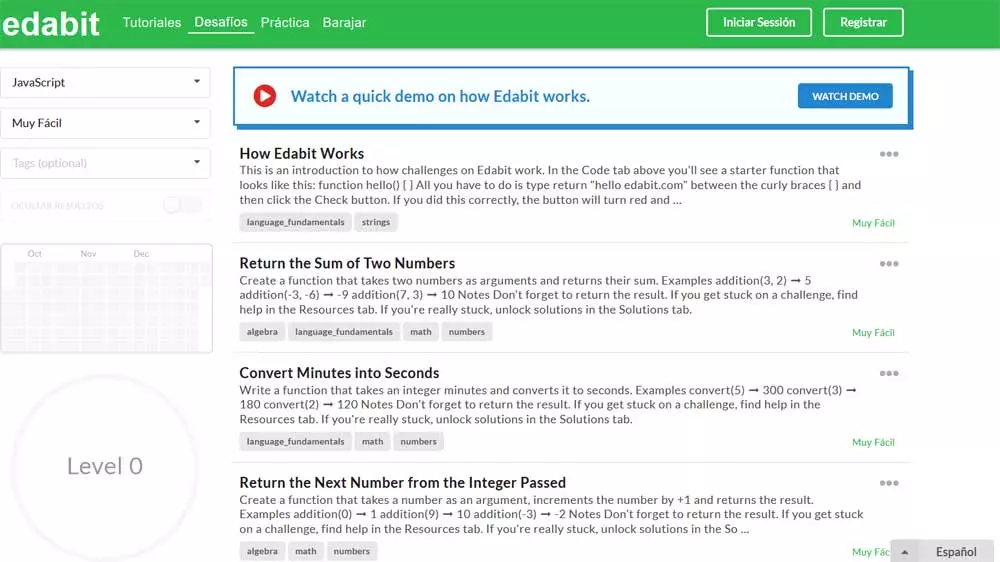This screenshot has height=562, width=1000.
Task: Toggle the Ocultar Resueltos switch
Action: (x=182, y=205)
